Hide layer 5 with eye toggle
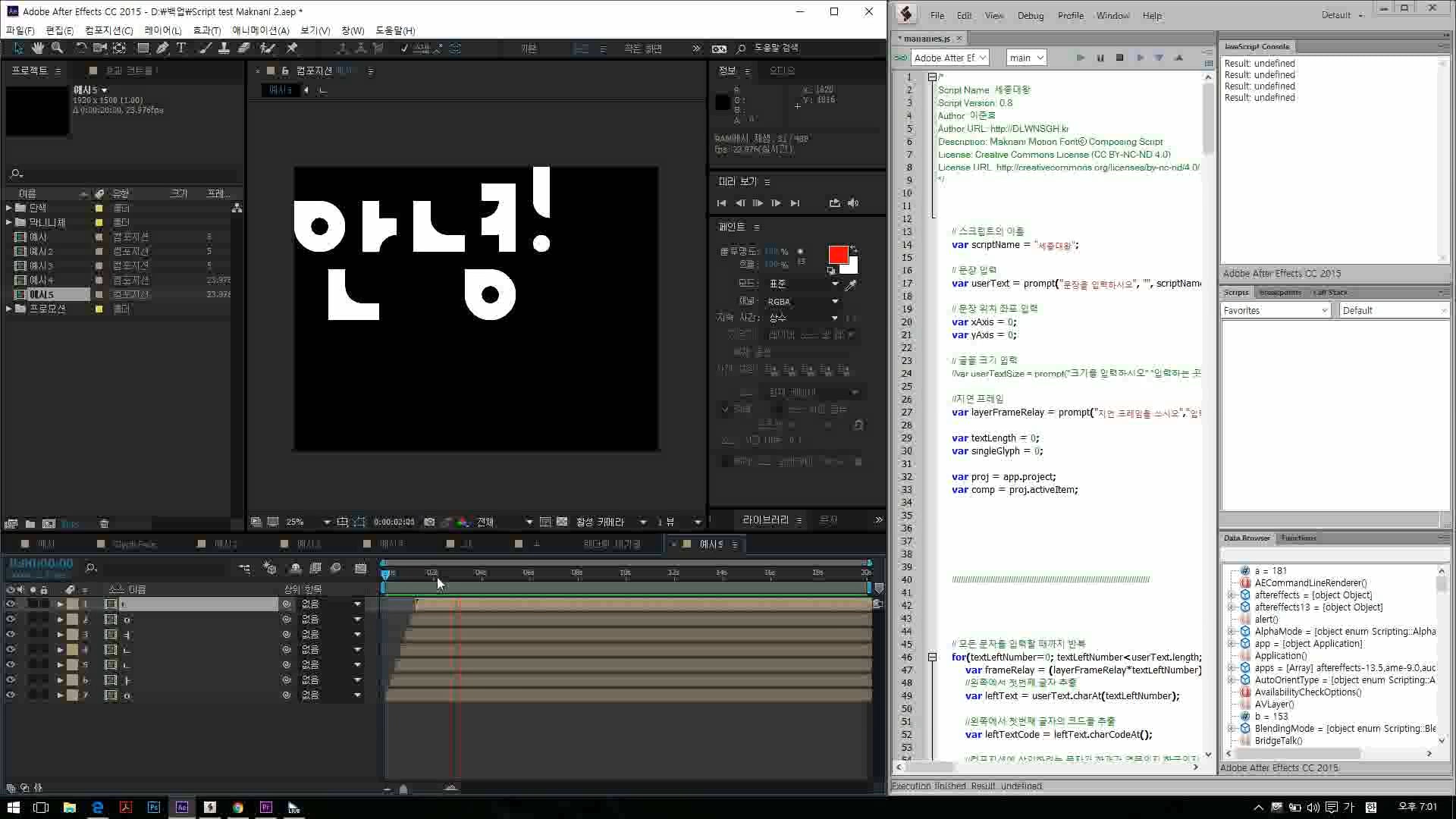The image size is (1456, 819). click(11, 665)
